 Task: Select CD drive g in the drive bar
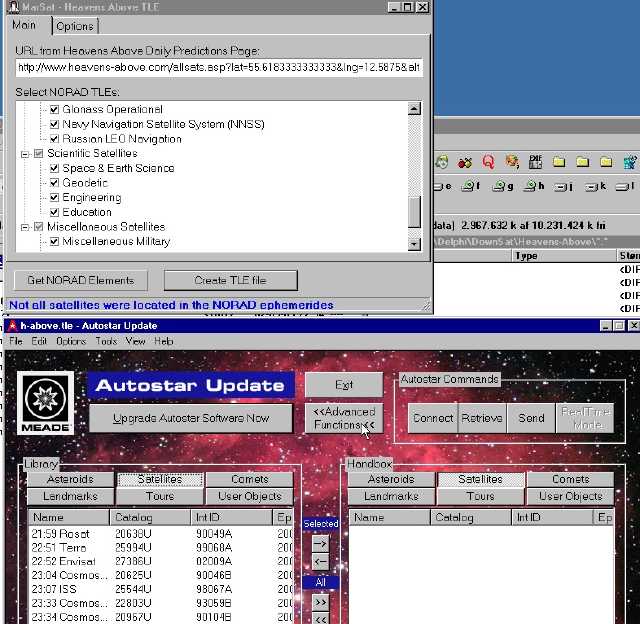502,187
